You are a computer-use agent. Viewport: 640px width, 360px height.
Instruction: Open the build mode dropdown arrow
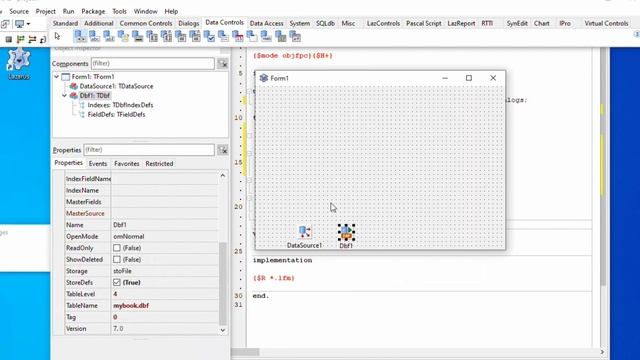pos(28,24)
